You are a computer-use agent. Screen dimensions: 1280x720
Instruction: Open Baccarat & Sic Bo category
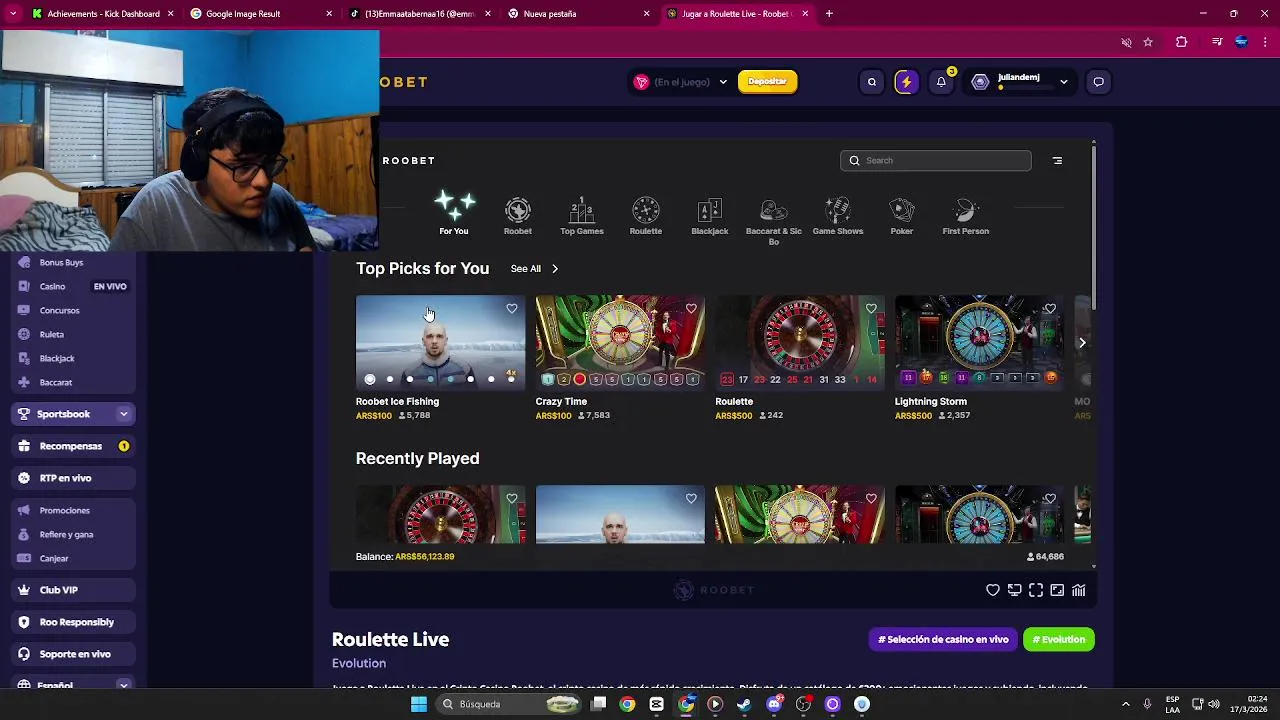tap(774, 221)
